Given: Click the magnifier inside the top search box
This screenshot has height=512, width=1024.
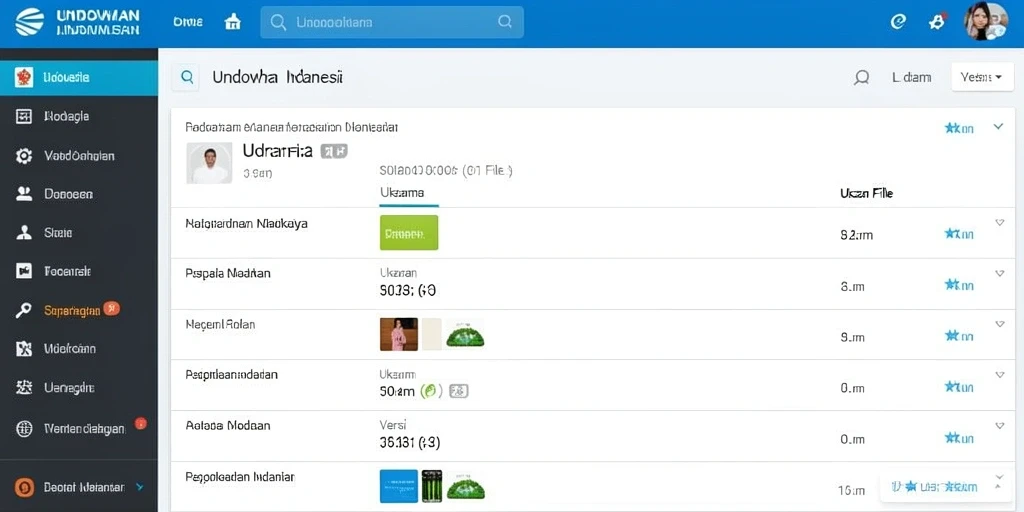Looking at the screenshot, I should click(x=278, y=22).
